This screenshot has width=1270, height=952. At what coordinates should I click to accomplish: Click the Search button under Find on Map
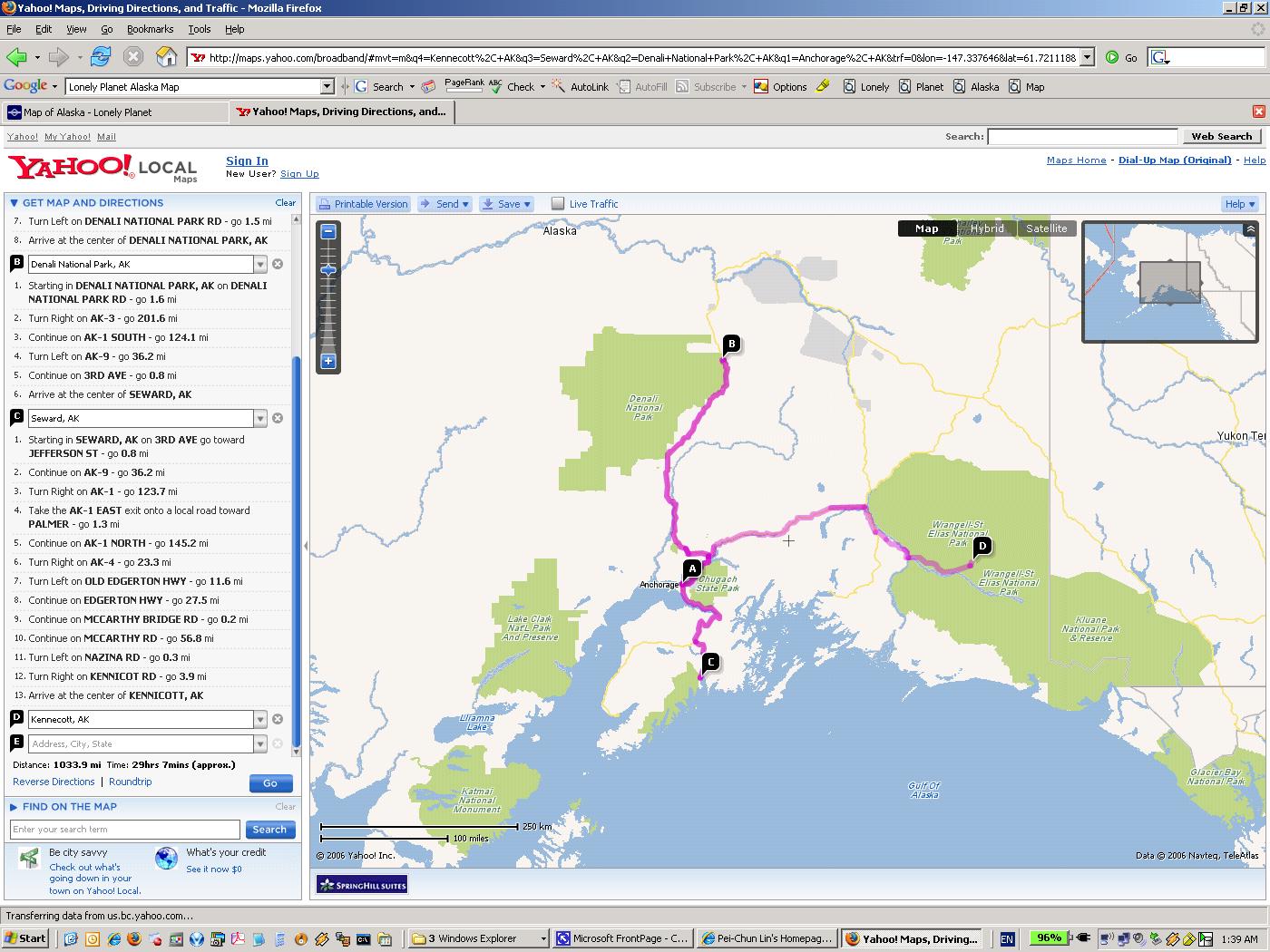pos(269,830)
